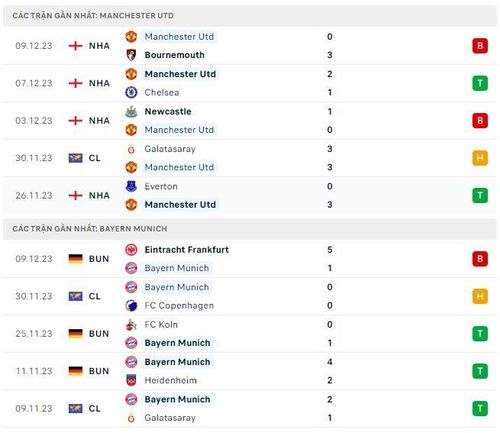The width and height of the screenshot is (500, 433).
Task: Click the Newcastle club crest icon
Action: coord(131,112)
